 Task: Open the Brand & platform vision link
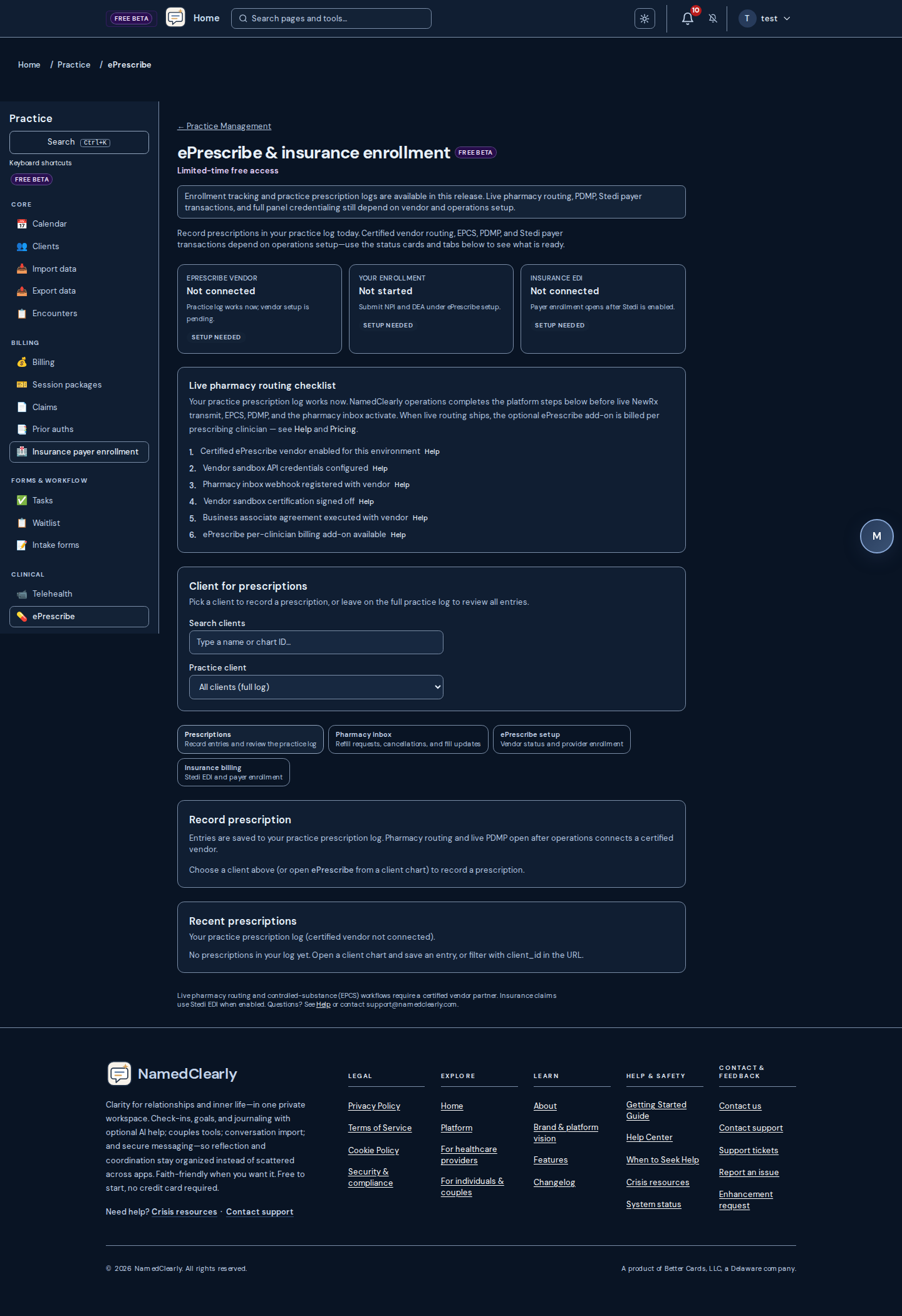pos(566,1133)
